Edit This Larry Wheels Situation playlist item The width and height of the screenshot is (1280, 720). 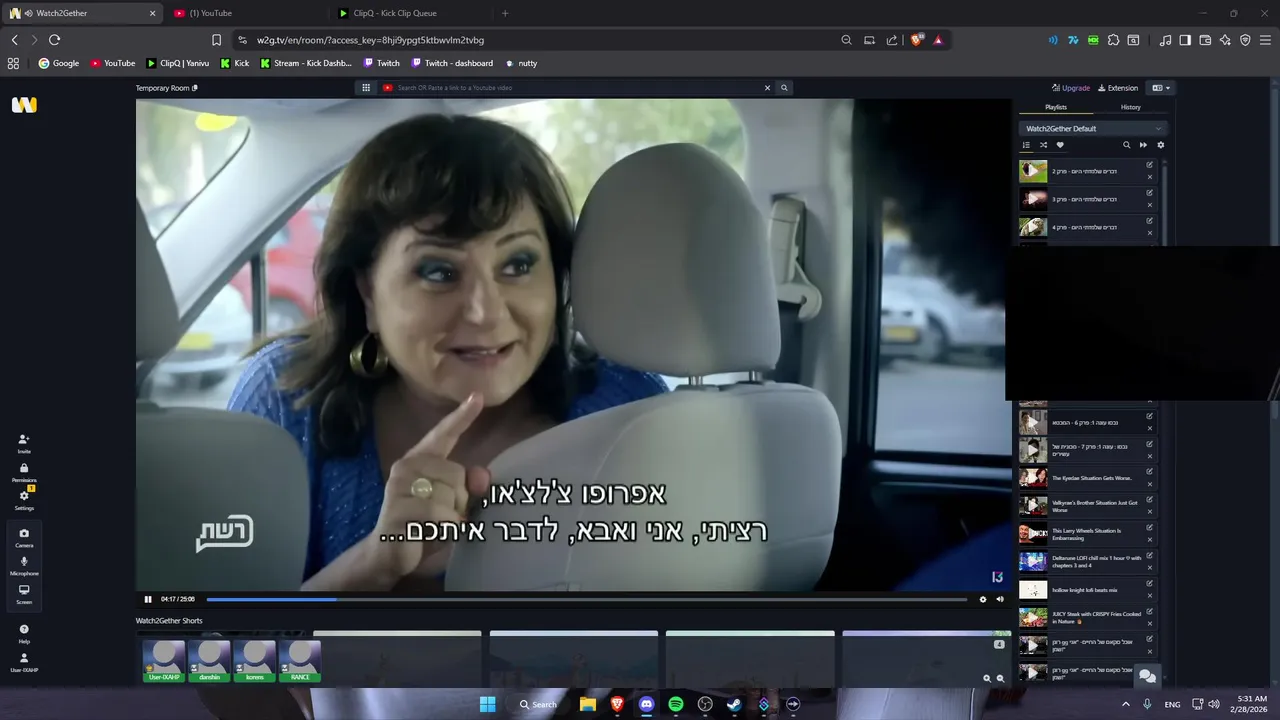1149,528
